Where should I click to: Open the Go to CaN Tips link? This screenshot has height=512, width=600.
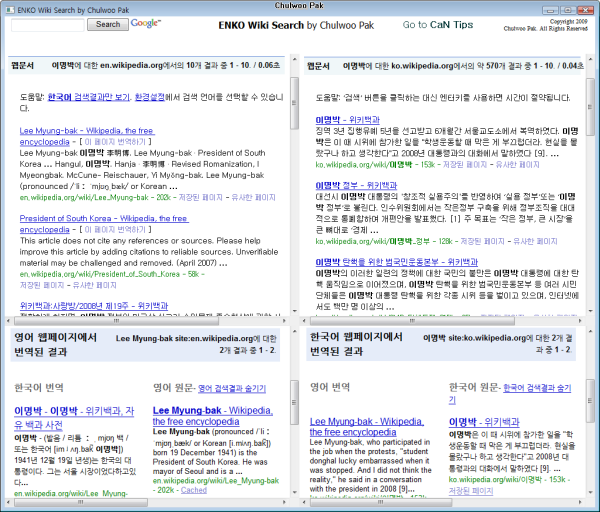pyautogui.click(x=437, y=25)
